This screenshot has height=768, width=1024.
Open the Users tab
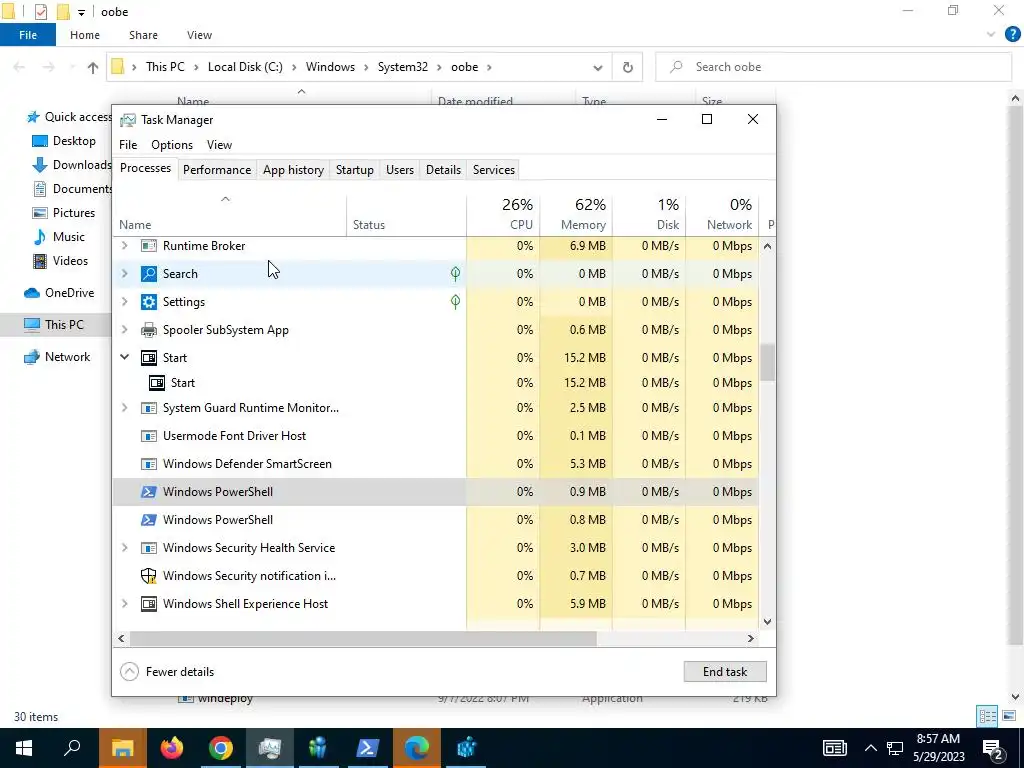(400, 170)
